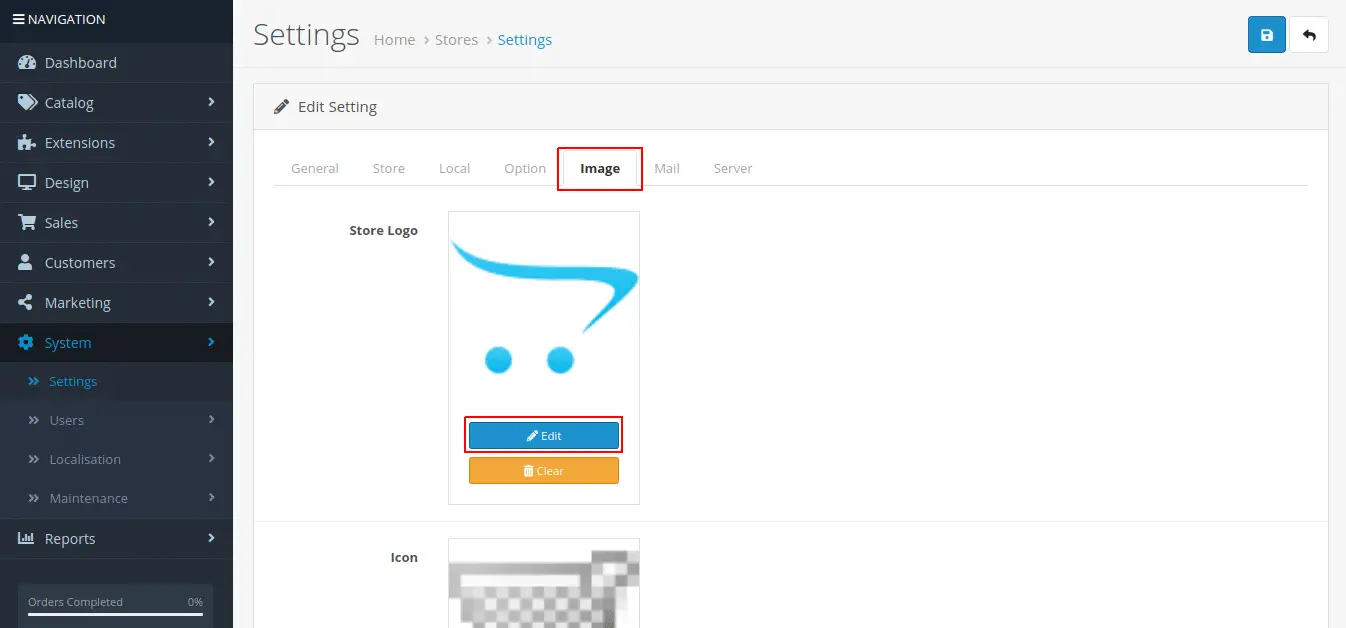Switch to the Mail tab
Image resolution: width=1346 pixels, height=628 pixels.
tap(666, 168)
